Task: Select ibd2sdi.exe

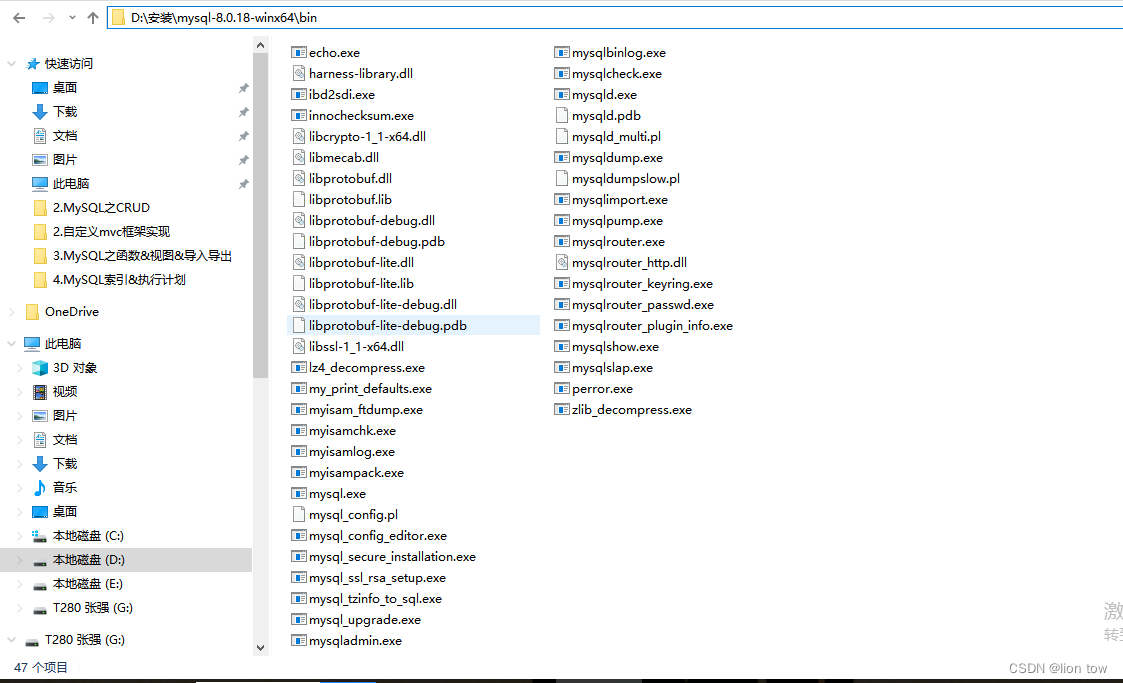Action: coord(342,95)
